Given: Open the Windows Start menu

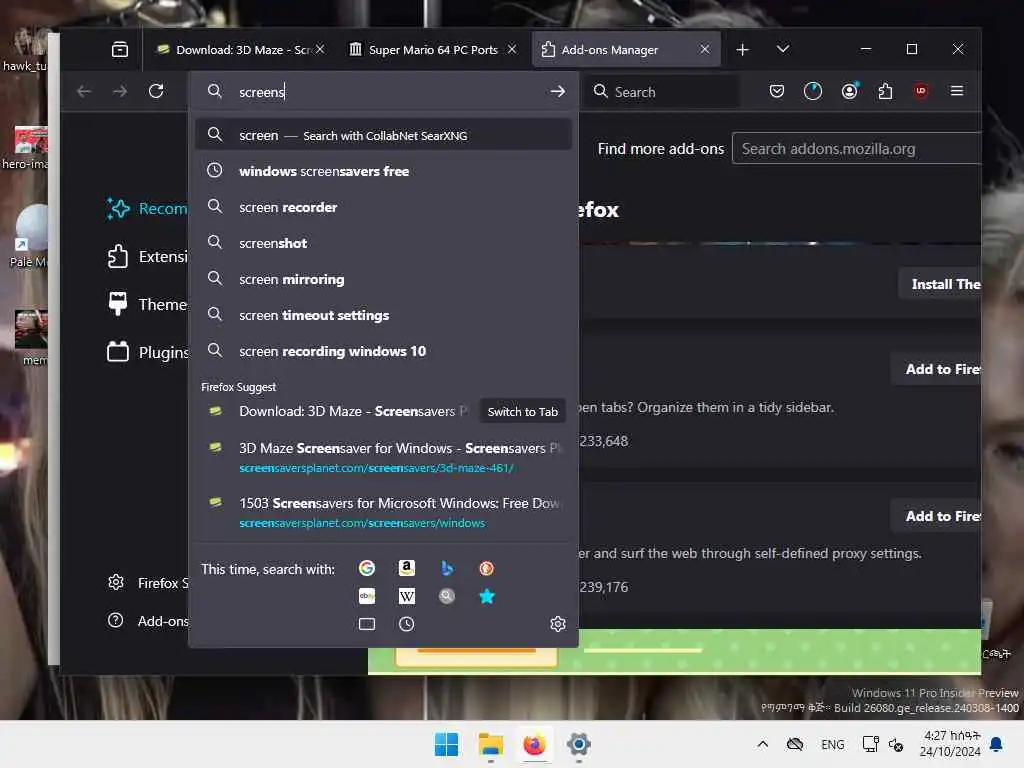Looking at the screenshot, I should coord(447,744).
